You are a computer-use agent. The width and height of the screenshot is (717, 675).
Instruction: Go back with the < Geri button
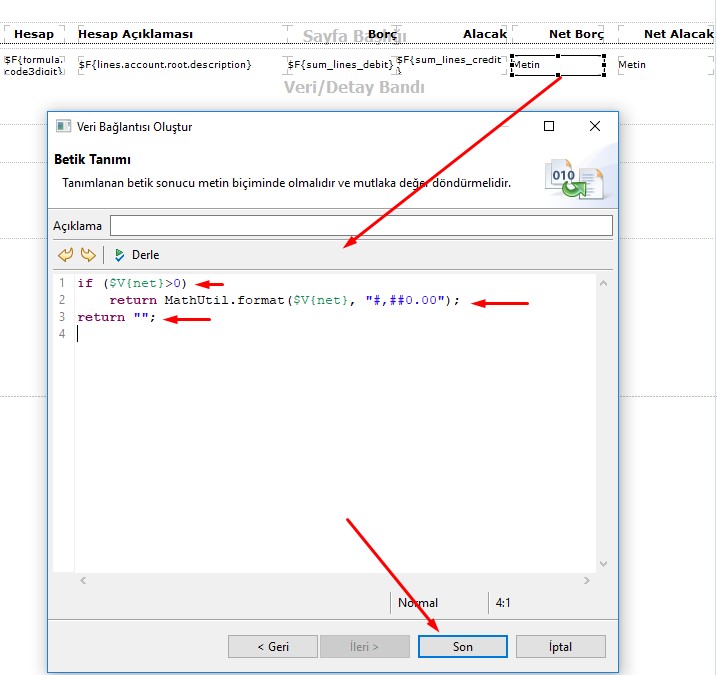pyautogui.click(x=273, y=647)
